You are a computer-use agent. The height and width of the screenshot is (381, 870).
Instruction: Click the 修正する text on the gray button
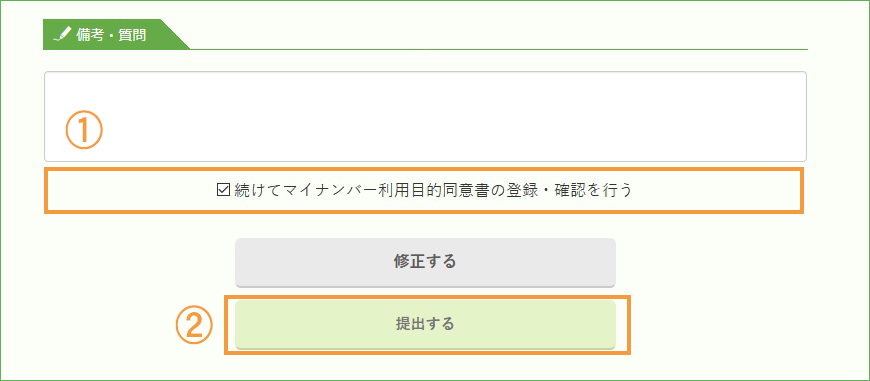425,262
